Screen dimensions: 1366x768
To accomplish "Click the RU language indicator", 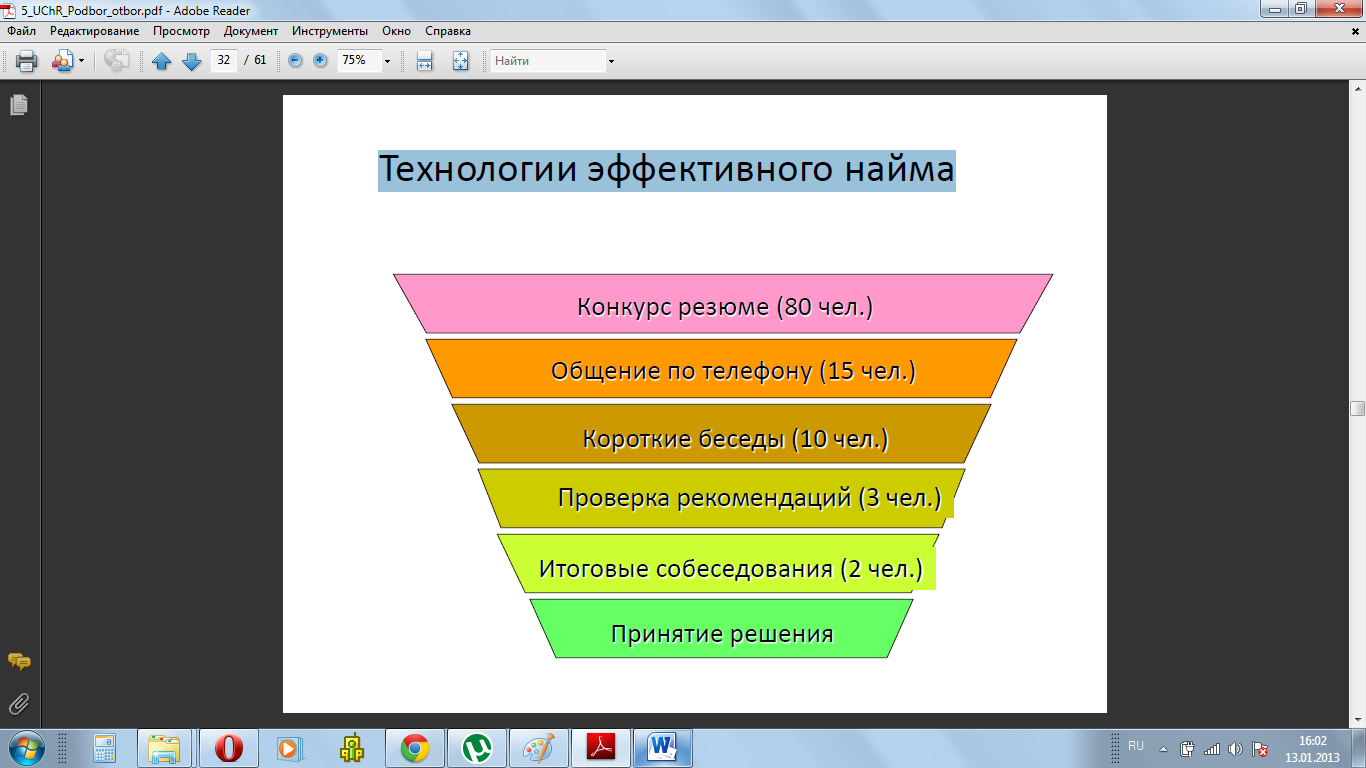I will (1136, 746).
